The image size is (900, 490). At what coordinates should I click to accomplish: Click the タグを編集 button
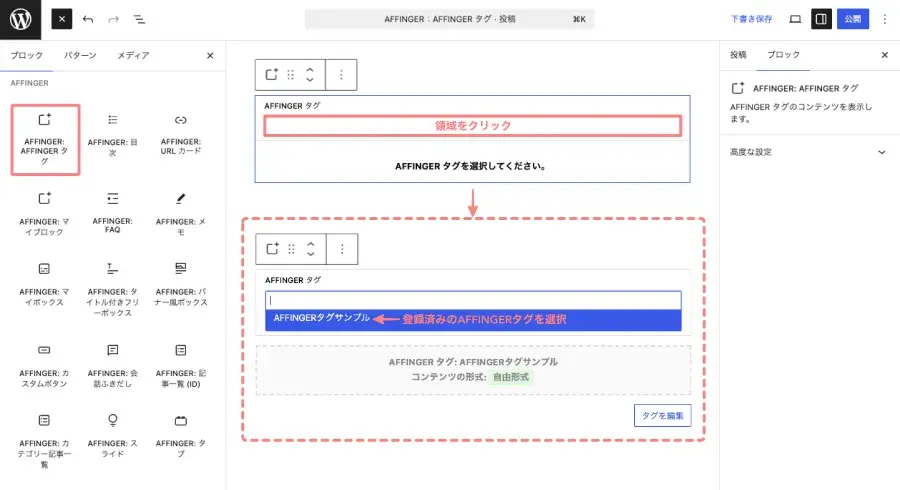tap(662, 415)
